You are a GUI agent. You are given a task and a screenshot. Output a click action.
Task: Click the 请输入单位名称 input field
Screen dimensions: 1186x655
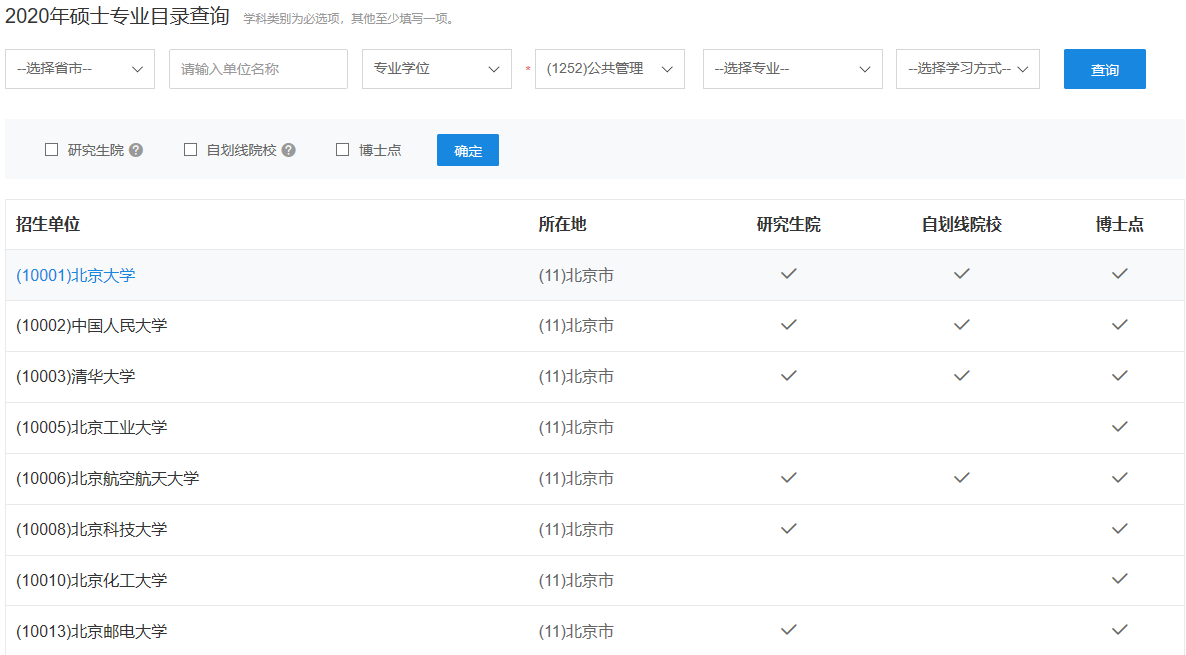click(x=258, y=69)
